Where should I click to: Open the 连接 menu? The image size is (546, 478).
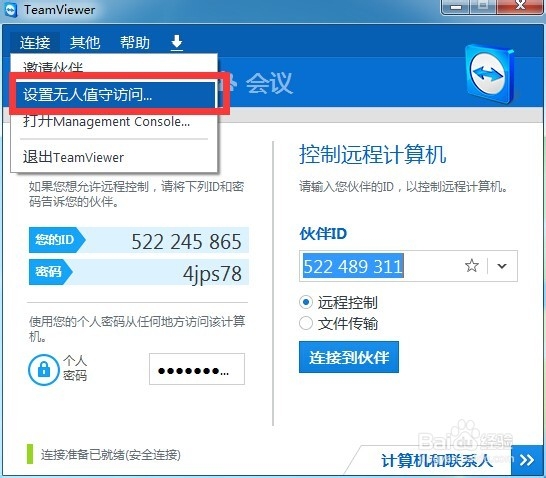click(x=35, y=43)
